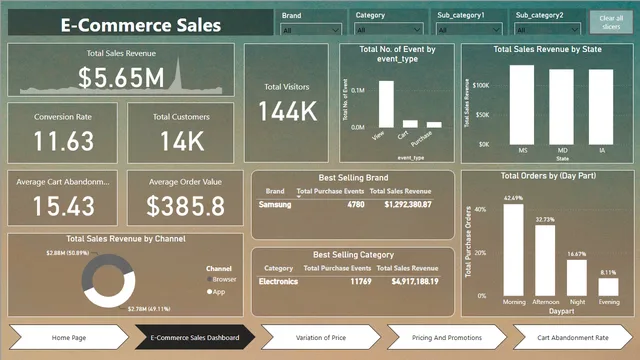640x360 pixels.
Task: Click the Samsung row in Best Selling Brand
Action: pos(345,204)
